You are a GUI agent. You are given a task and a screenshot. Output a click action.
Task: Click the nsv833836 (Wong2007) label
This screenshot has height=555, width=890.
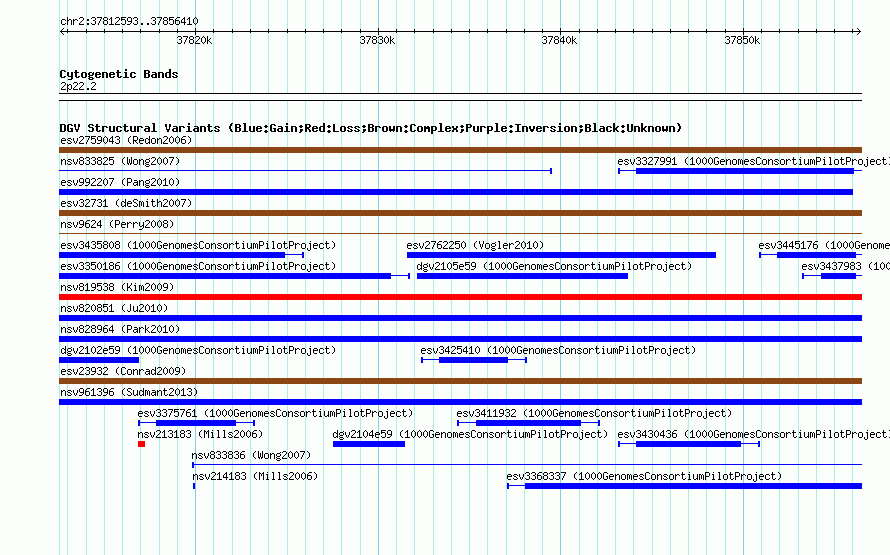click(x=251, y=455)
